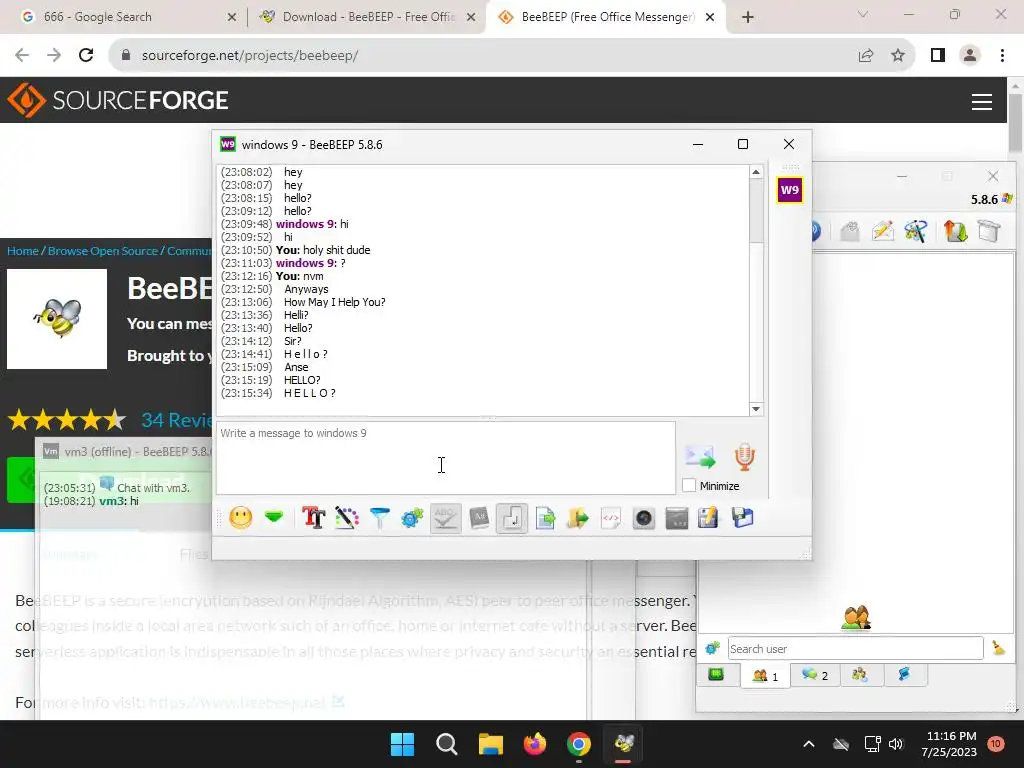The image size is (1024, 768).
Task: Click the SourceForge logo
Action: 118,100
